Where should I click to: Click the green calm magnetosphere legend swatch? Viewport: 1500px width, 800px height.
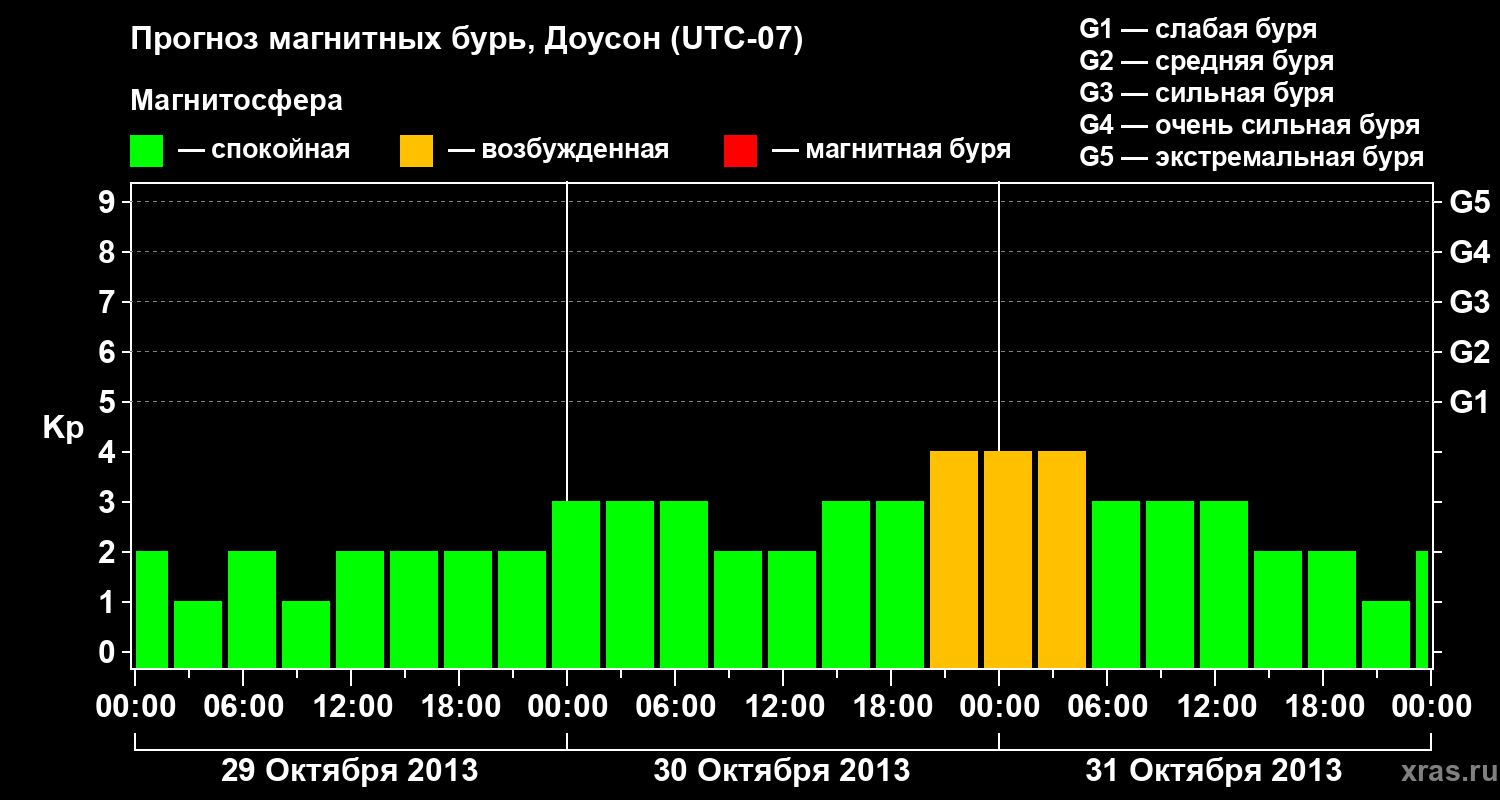point(147,151)
